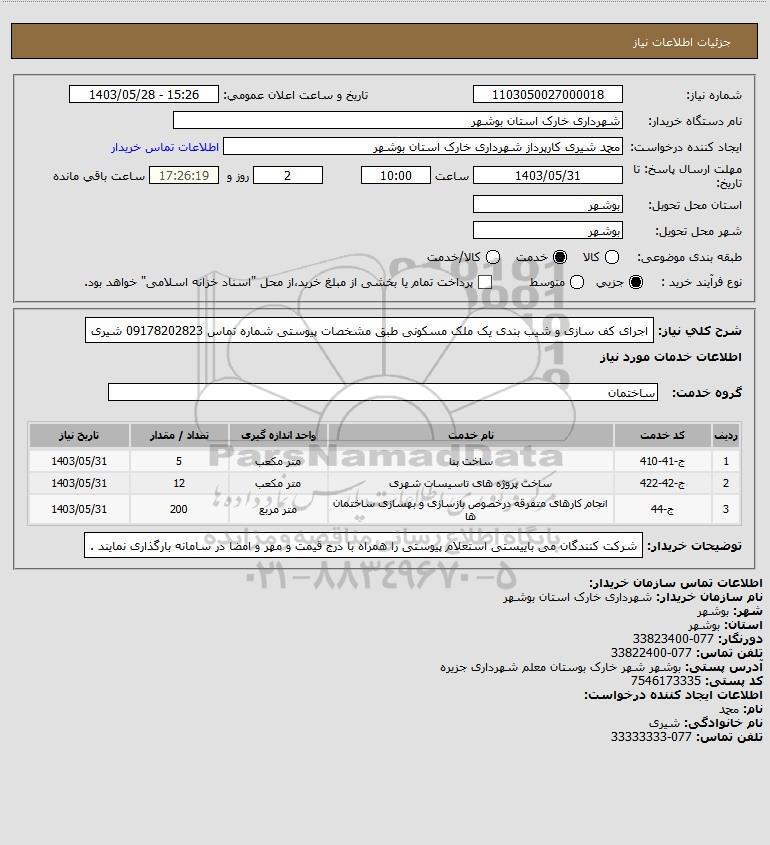Toggle the اسناد خزانه اسلامی payment checkbox

pos(485,282)
